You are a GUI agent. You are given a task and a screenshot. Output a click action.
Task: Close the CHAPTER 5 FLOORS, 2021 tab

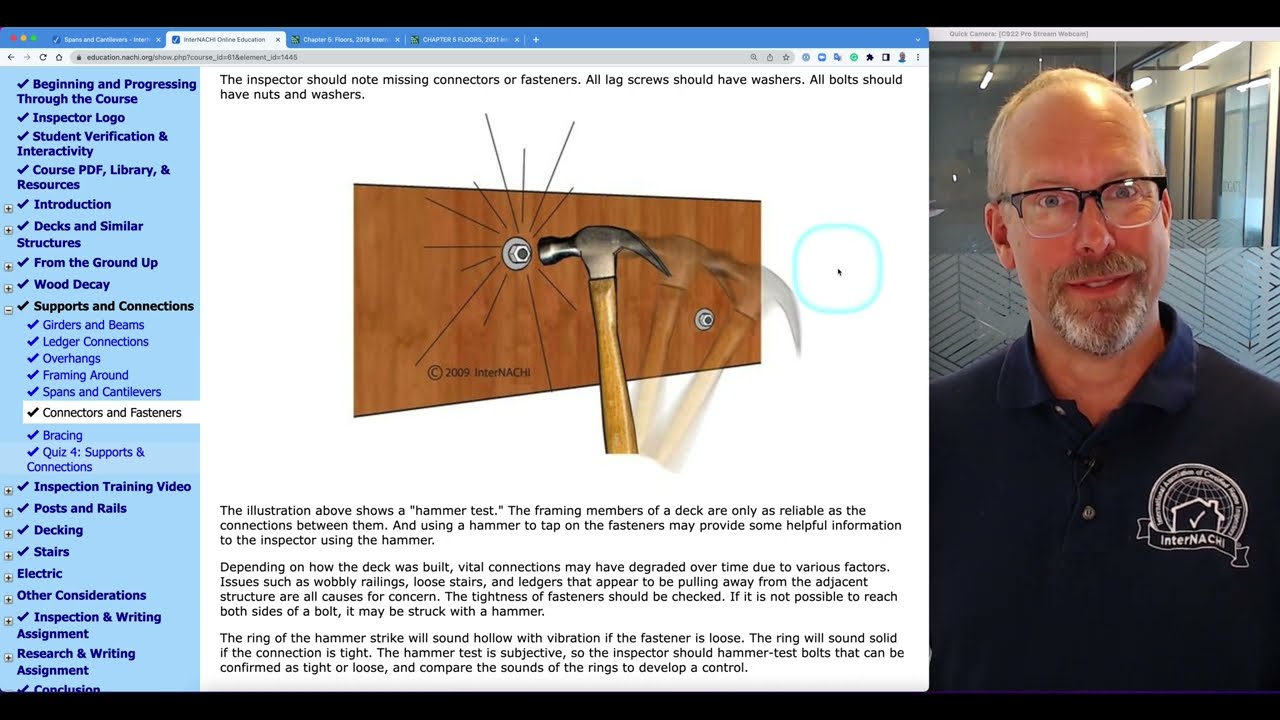(x=516, y=40)
